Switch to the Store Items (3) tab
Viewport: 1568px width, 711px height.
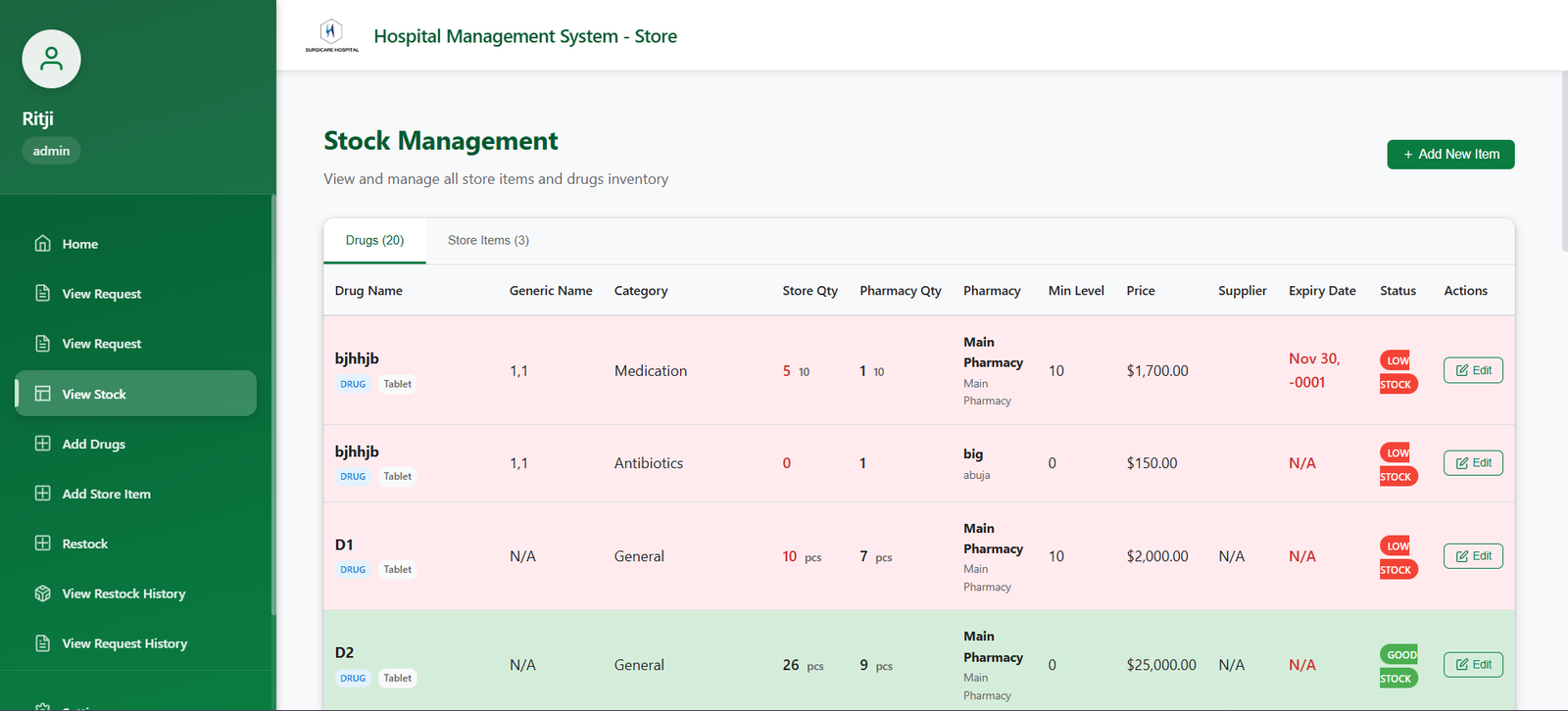488,240
